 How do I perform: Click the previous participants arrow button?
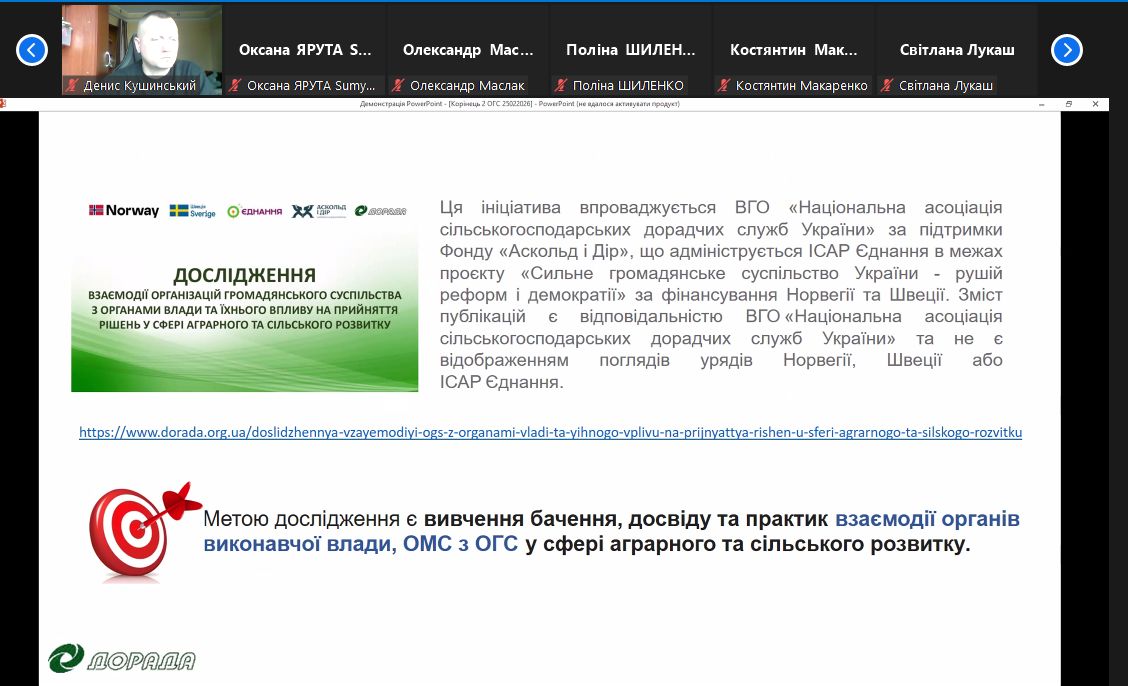click(x=32, y=49)
